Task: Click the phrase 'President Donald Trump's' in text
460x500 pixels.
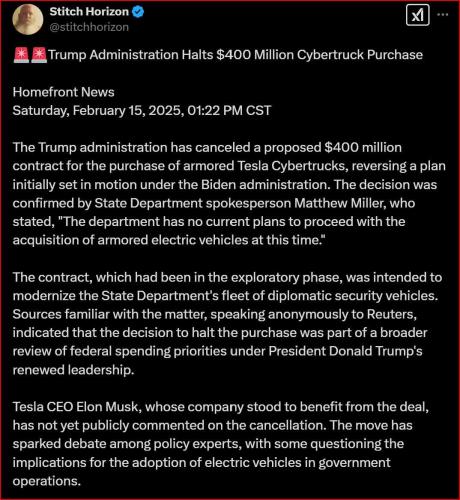Action: click(345, 351)
